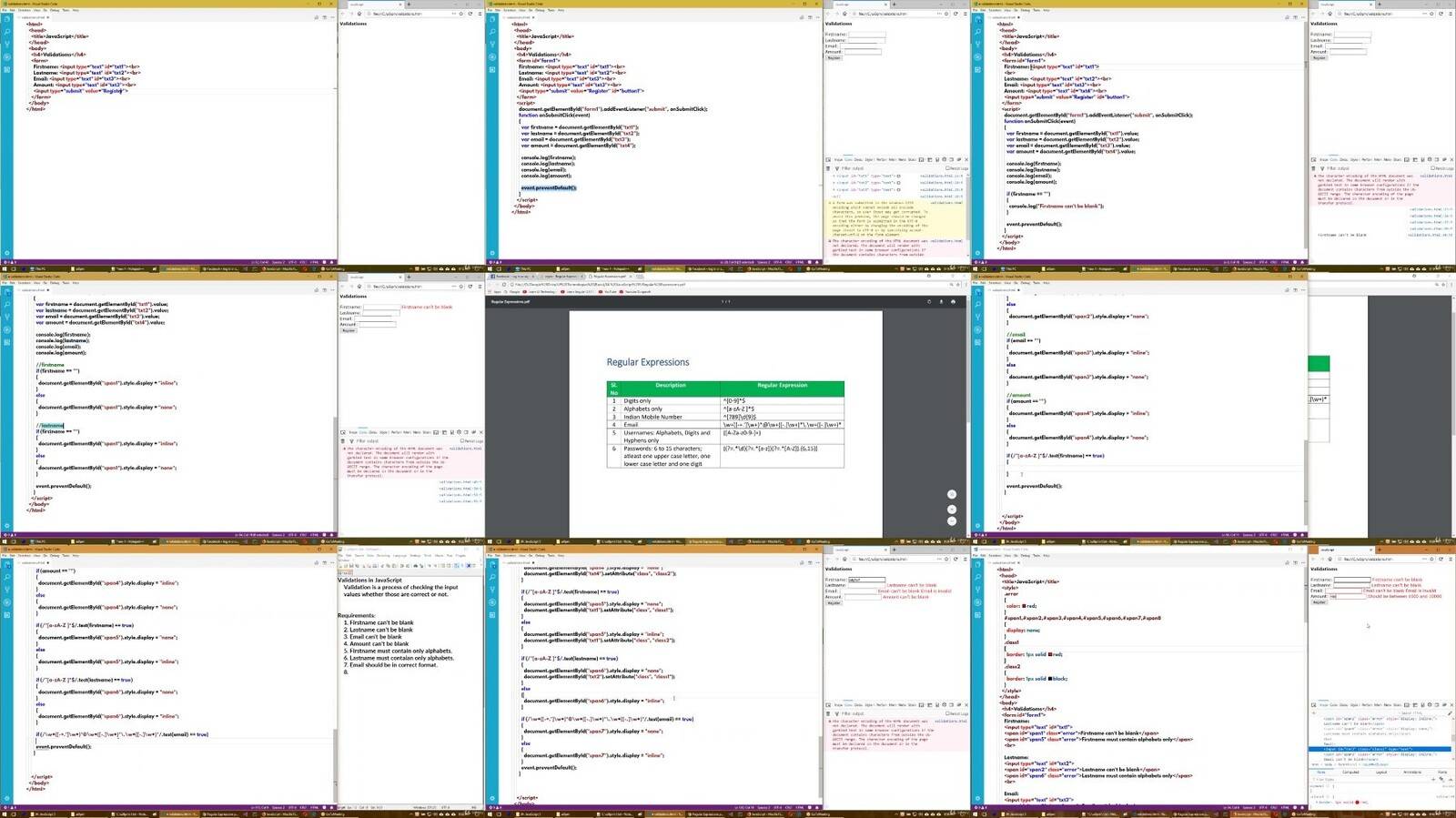This screenshot has height=818, width=1456.
Task: Open Explorer in VS Code showing .error style code
Action: click(x=977, y=565)
